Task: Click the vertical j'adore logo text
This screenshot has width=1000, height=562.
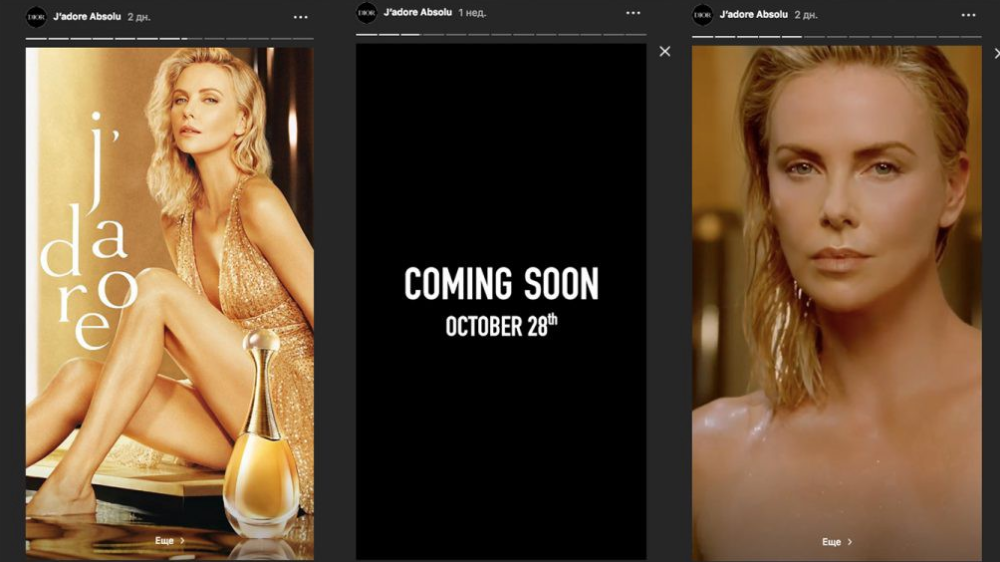Action: click(89, 231)
